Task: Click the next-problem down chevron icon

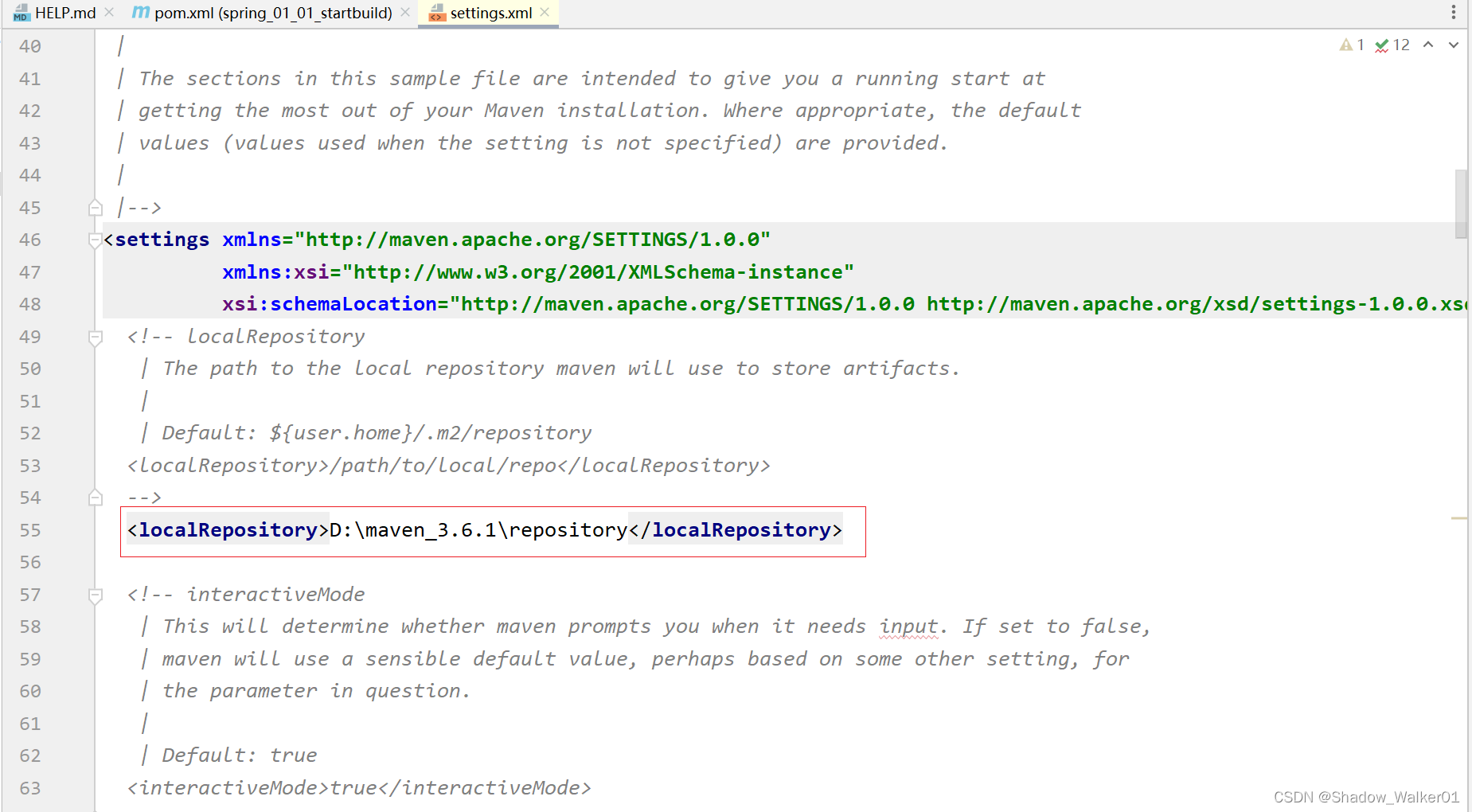Action: [1454, 45]
